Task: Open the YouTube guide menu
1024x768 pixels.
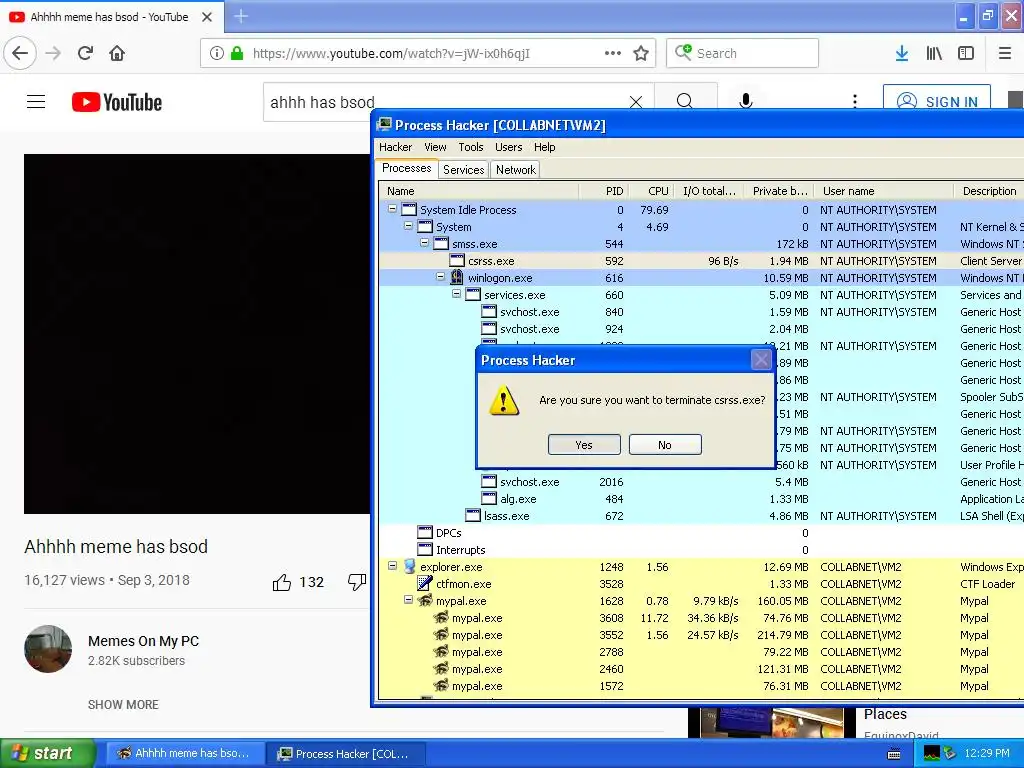Action: (36, 102)
